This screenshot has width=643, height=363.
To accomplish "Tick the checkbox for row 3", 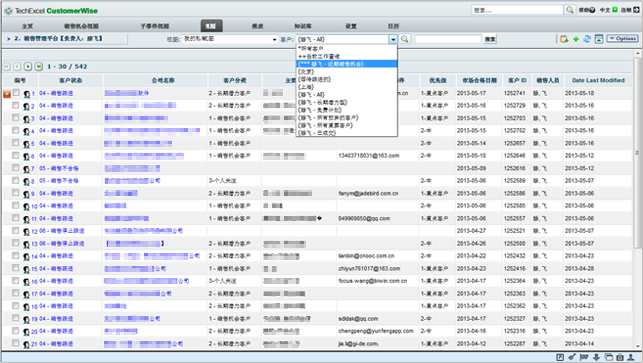I will pos(16,118).
